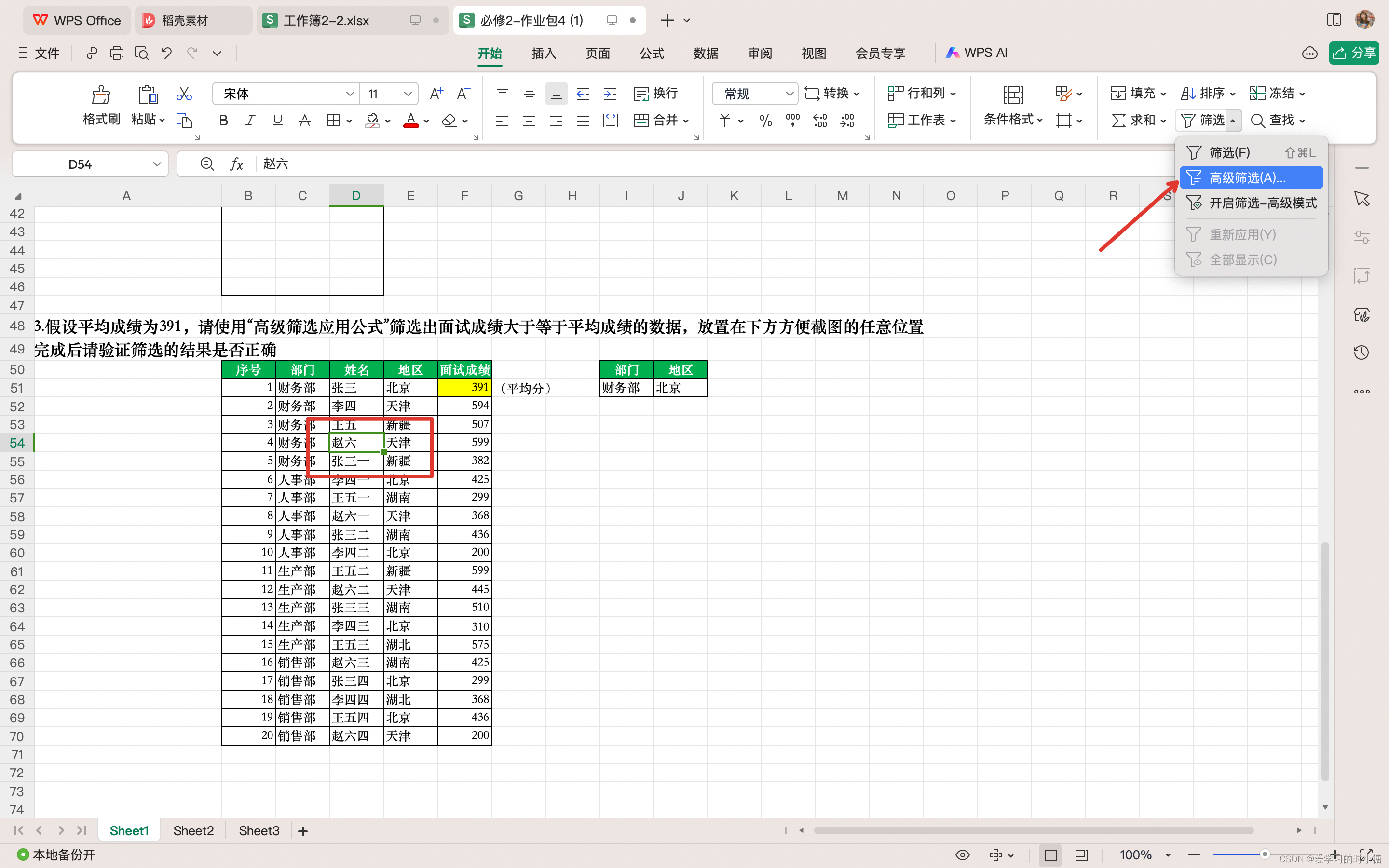Toggle underline formatting
This screenshot has height=868, width=1389.
coord(277,121)
